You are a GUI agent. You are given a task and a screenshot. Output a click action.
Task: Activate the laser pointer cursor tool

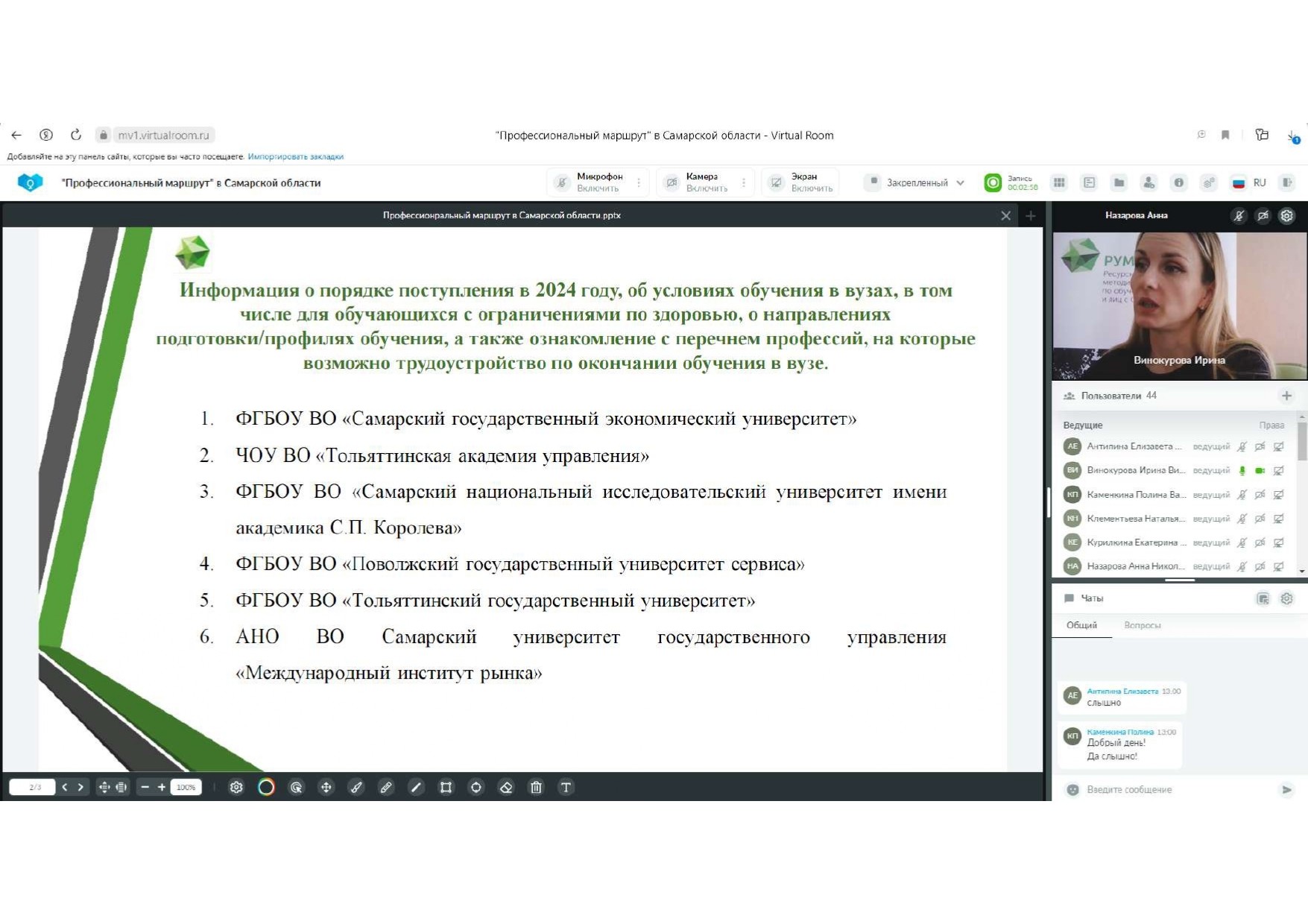(x=296, y=787)
